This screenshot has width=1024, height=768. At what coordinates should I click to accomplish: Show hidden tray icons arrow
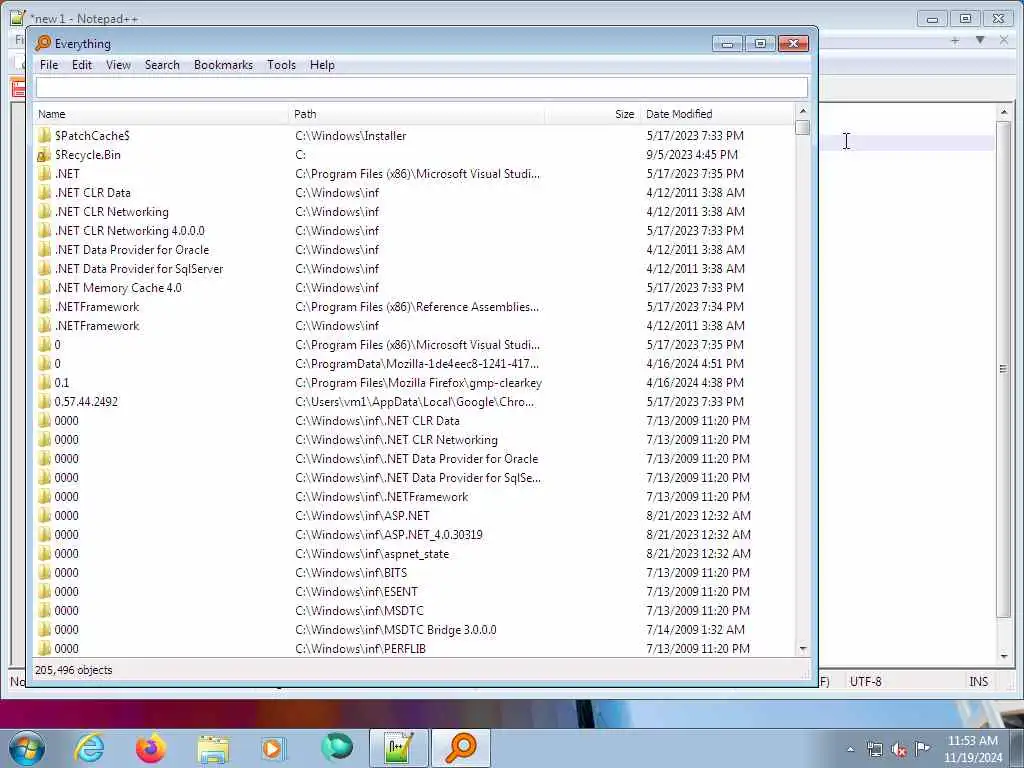(x=850, y=750)
